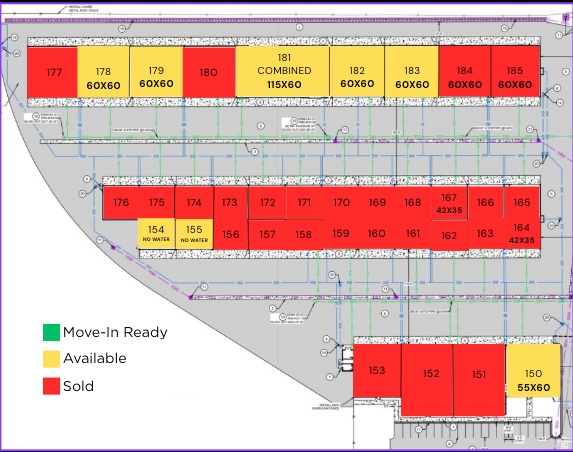Select unit 171 block
This screenshot has width=573, height=452.
[304, 203]
